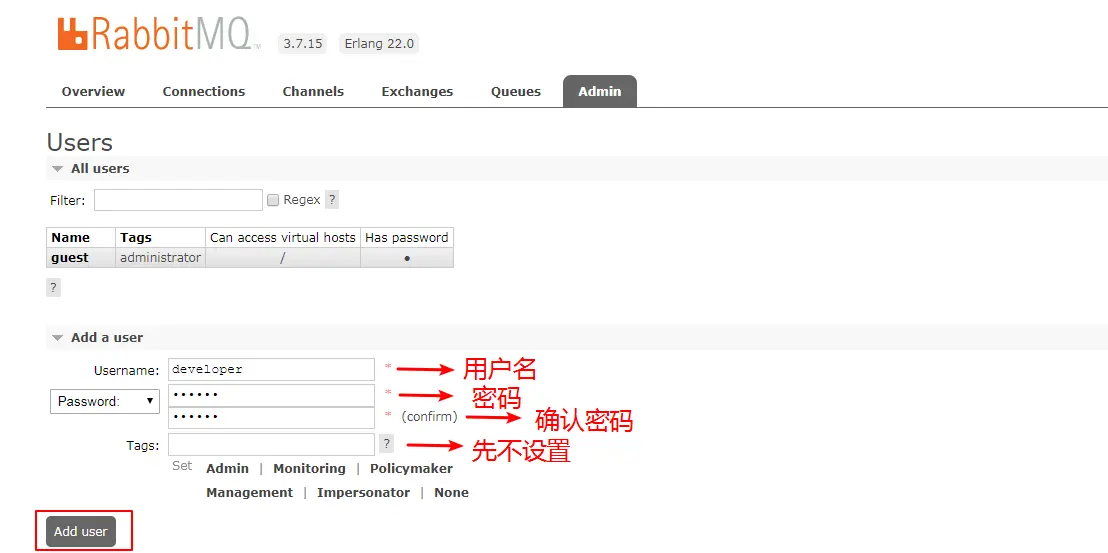Enable the Regex filter checkbox
This screenshot has width=1108, height=553.
pos(273,201)
